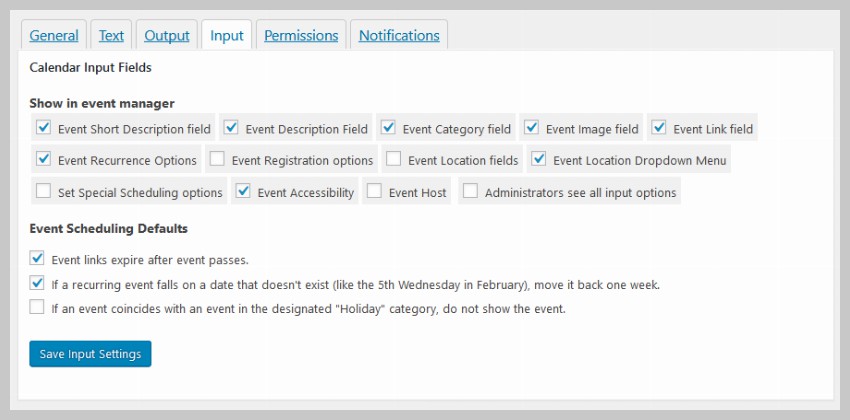This screenshot has width=850, height=420.
Task: Check Event Location fields box
Action: [394, 159]
